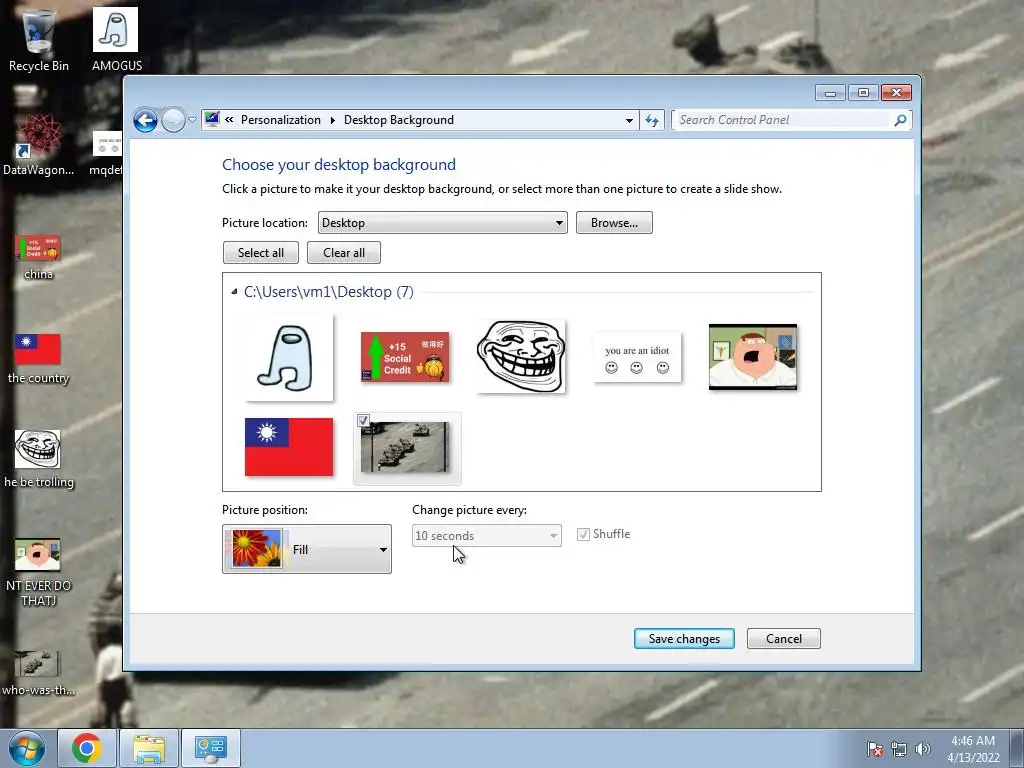The height and width of the screenshot is (768, 1024).
Task: Choose the Peter Griffin wallpaper thumbnail
Action: 753,357
